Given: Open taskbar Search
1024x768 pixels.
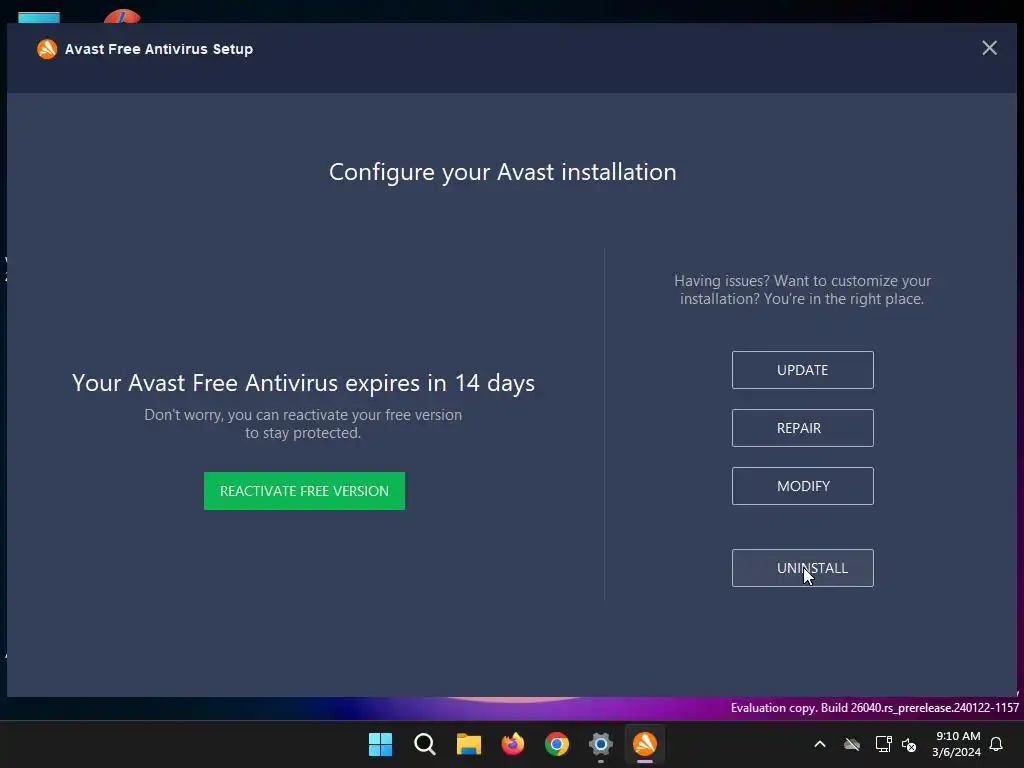Looking at the screenshot, I should click(x=424, y=744).
